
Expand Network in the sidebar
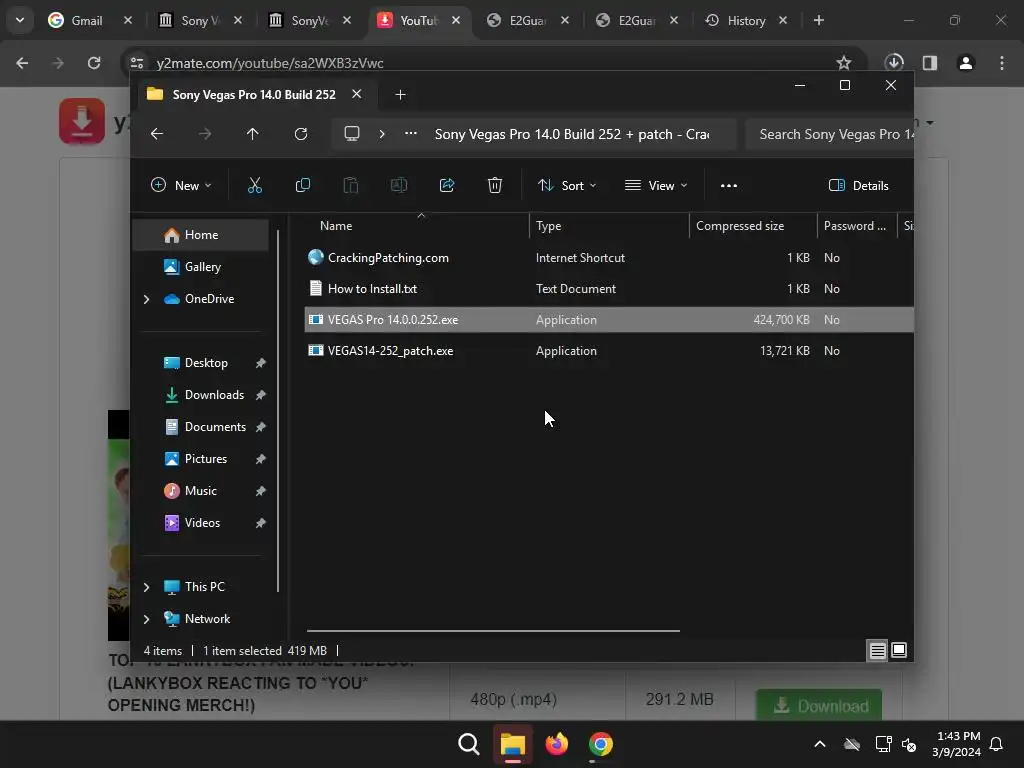pos(146,619)
